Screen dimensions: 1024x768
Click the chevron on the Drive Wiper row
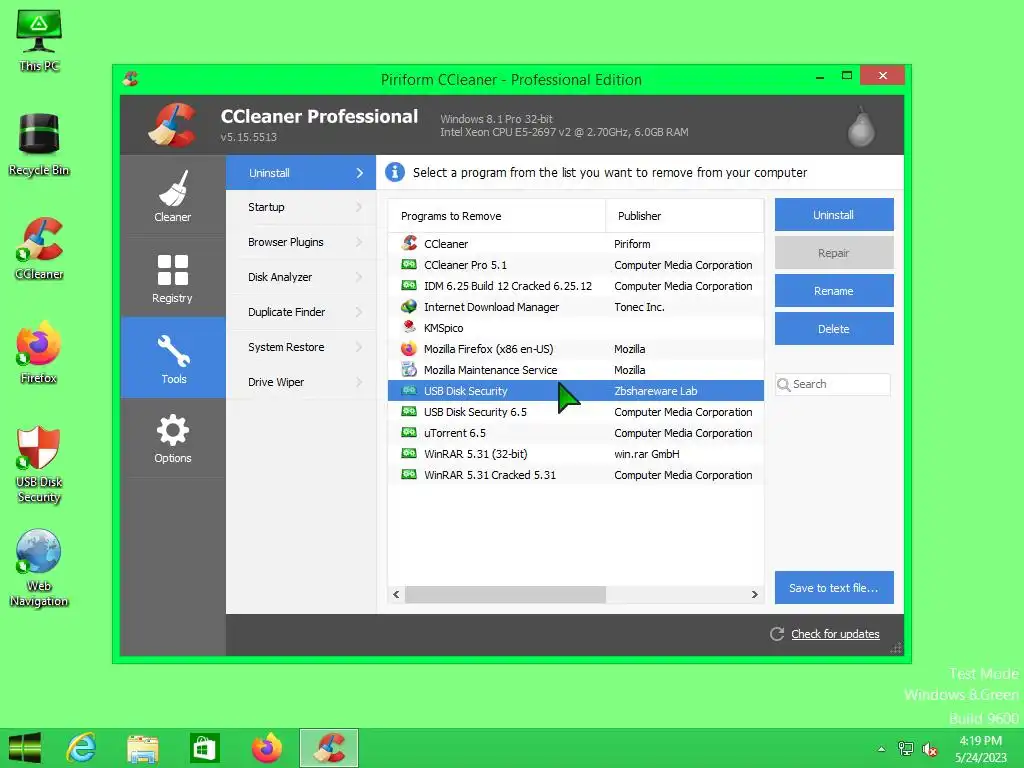tap(359, 382)
